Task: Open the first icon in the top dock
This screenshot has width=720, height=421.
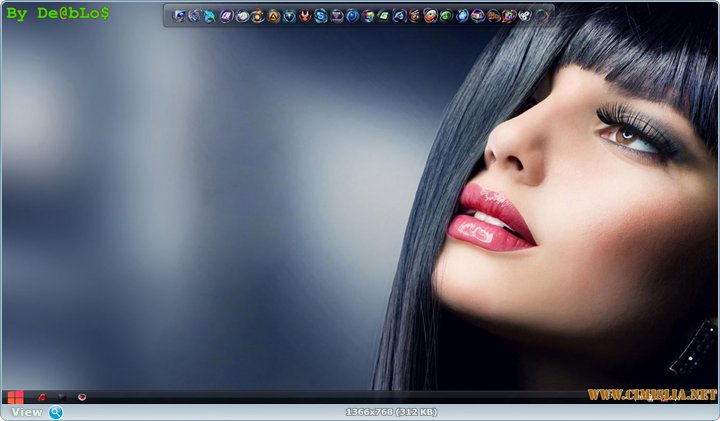Action: [x=179, y=16]
